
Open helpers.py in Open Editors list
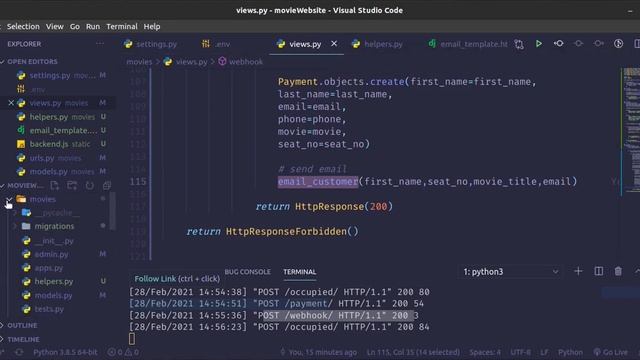[x=57, y=117]
